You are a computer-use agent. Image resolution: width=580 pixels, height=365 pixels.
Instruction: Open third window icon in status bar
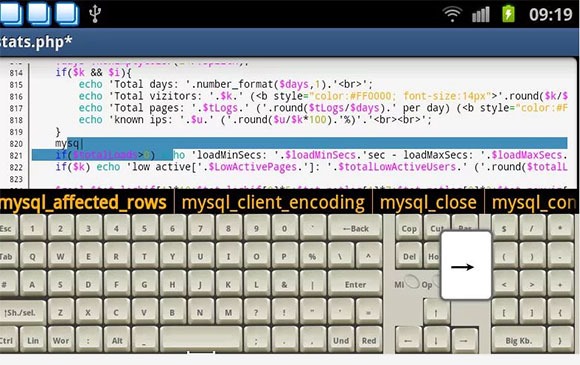67,14
